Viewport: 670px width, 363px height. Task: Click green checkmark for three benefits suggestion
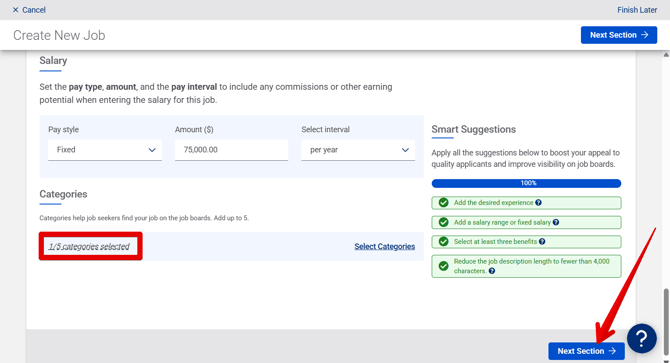444,241
